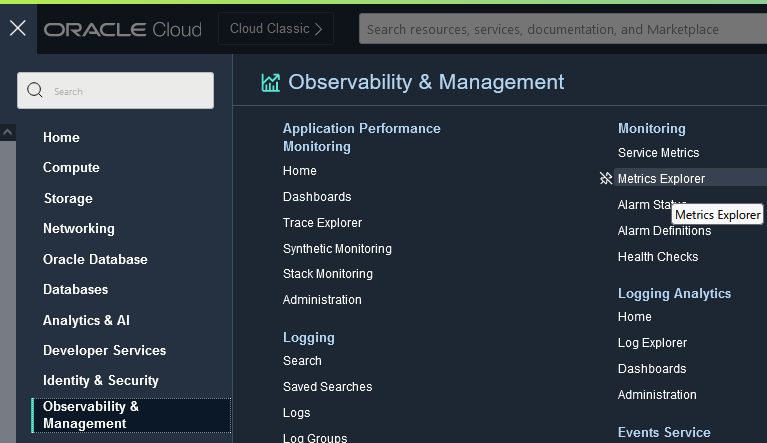767x443 pixels.
Task: Unpin Metrics Explorer with pin icon
Action: (606, 178)
